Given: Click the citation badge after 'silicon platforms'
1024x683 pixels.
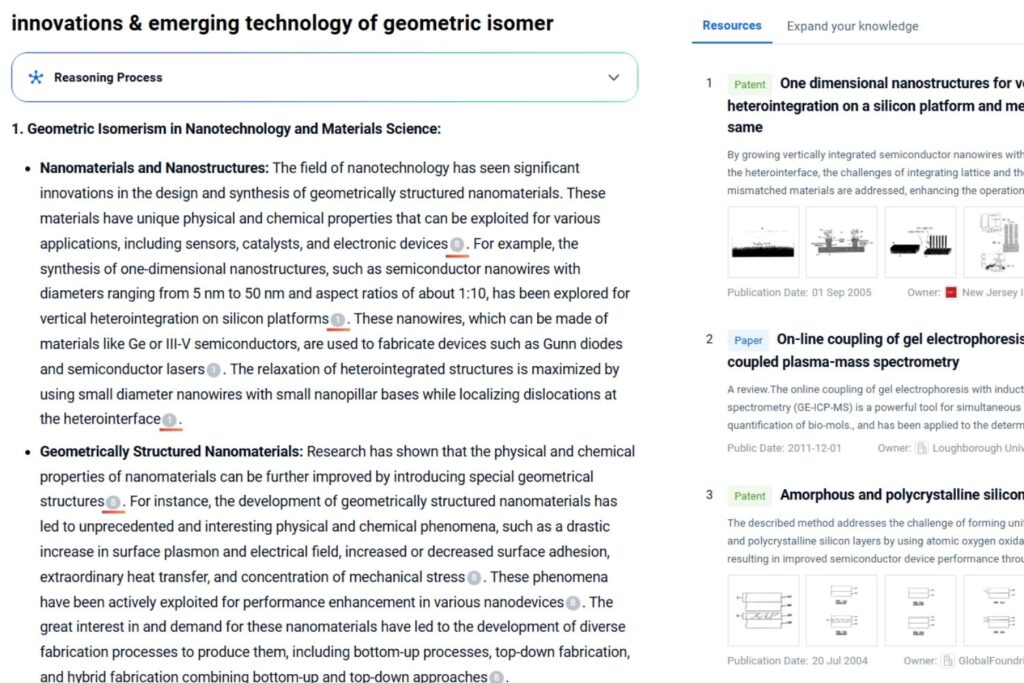Looking at the screenshot, I should click(x=338, y=320).
